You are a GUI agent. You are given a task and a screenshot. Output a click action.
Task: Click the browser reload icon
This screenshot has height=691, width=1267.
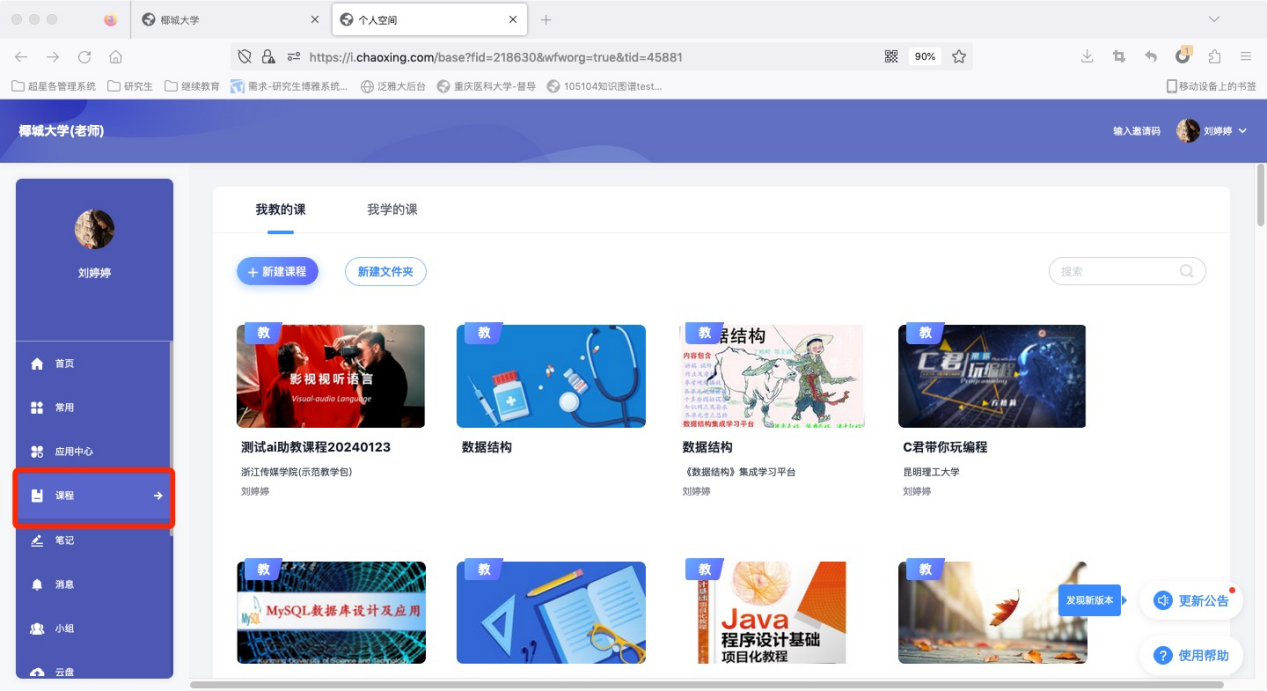coord(85,57)
